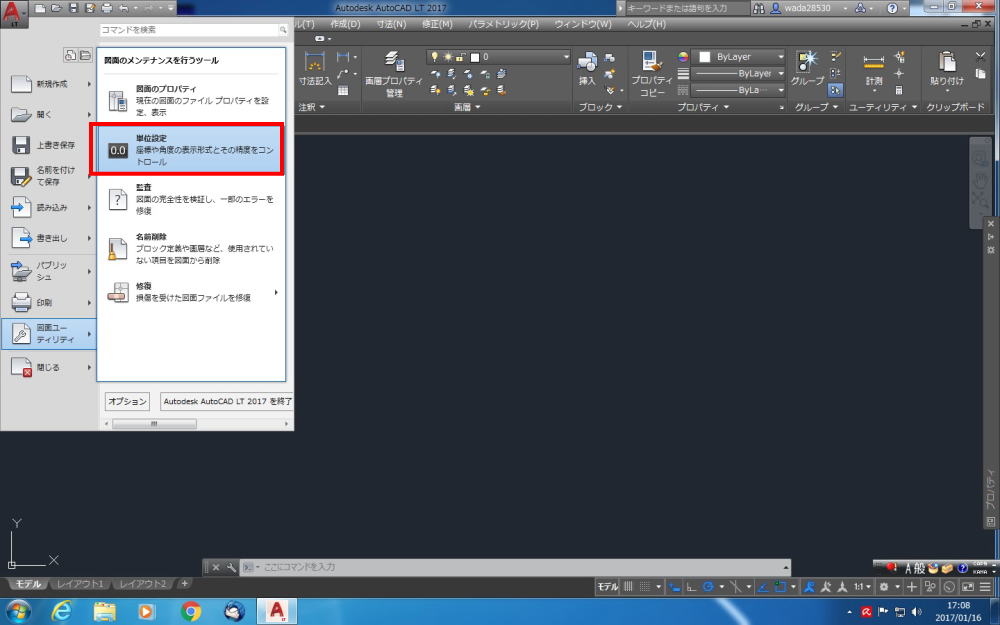Open Google Chrome from the taskbar
This screenshot has width=1000, height=625.
coord(191,612)
